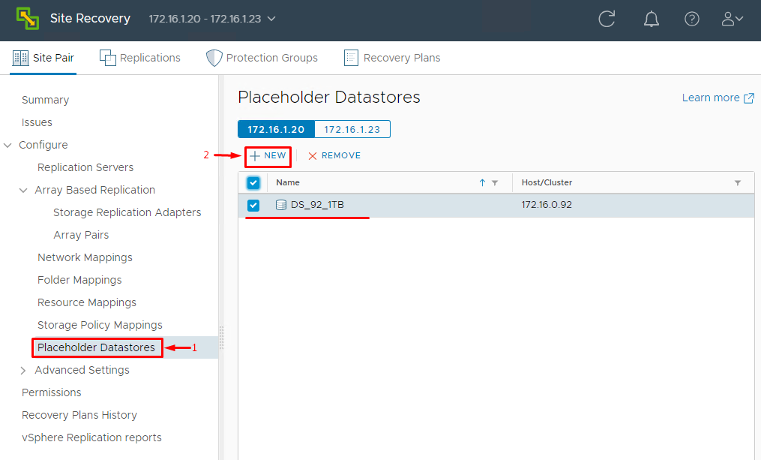The height and width of the screenshot is (460, 761).
Task: Open Folder Mappings
Action: [80, 280]
